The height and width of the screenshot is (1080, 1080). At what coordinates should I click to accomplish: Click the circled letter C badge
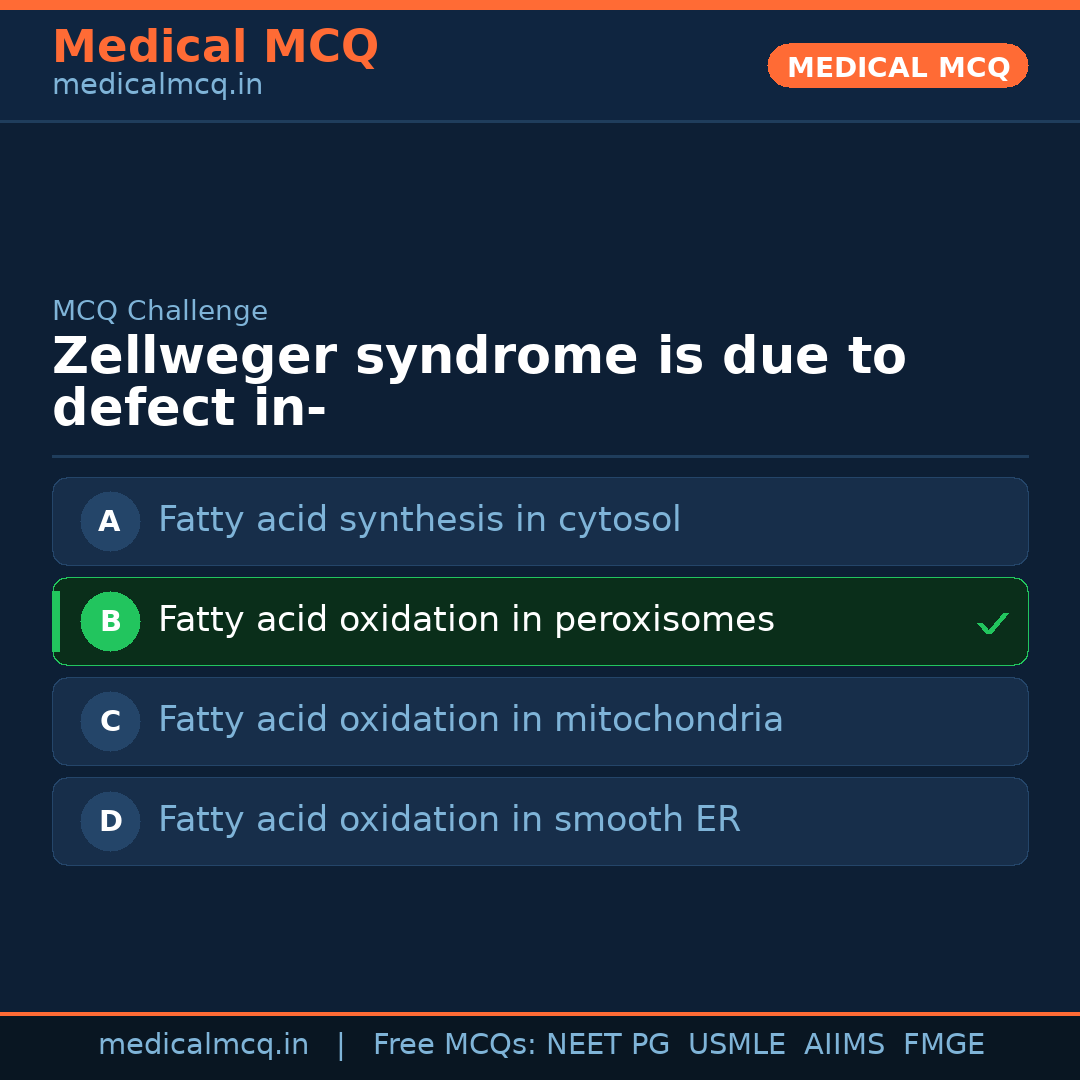coord(110,721)
